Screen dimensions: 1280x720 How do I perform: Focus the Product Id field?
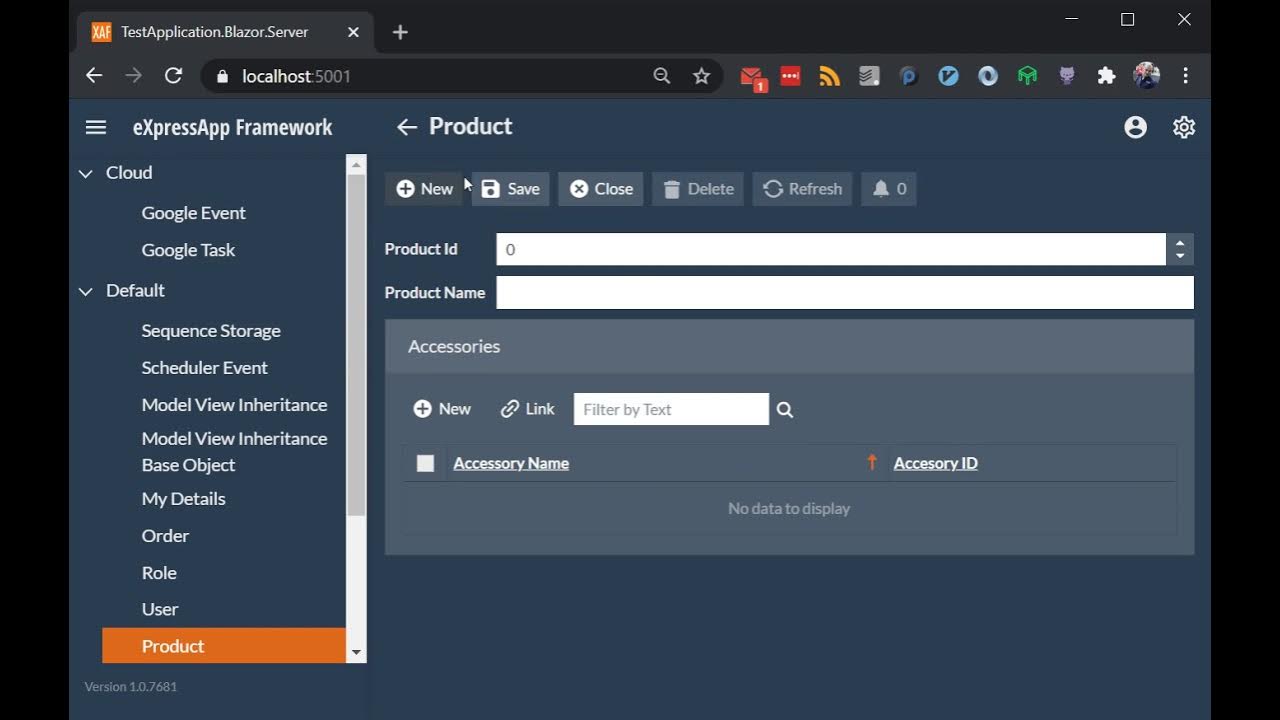pyautogui.click(x=831, y=249)
